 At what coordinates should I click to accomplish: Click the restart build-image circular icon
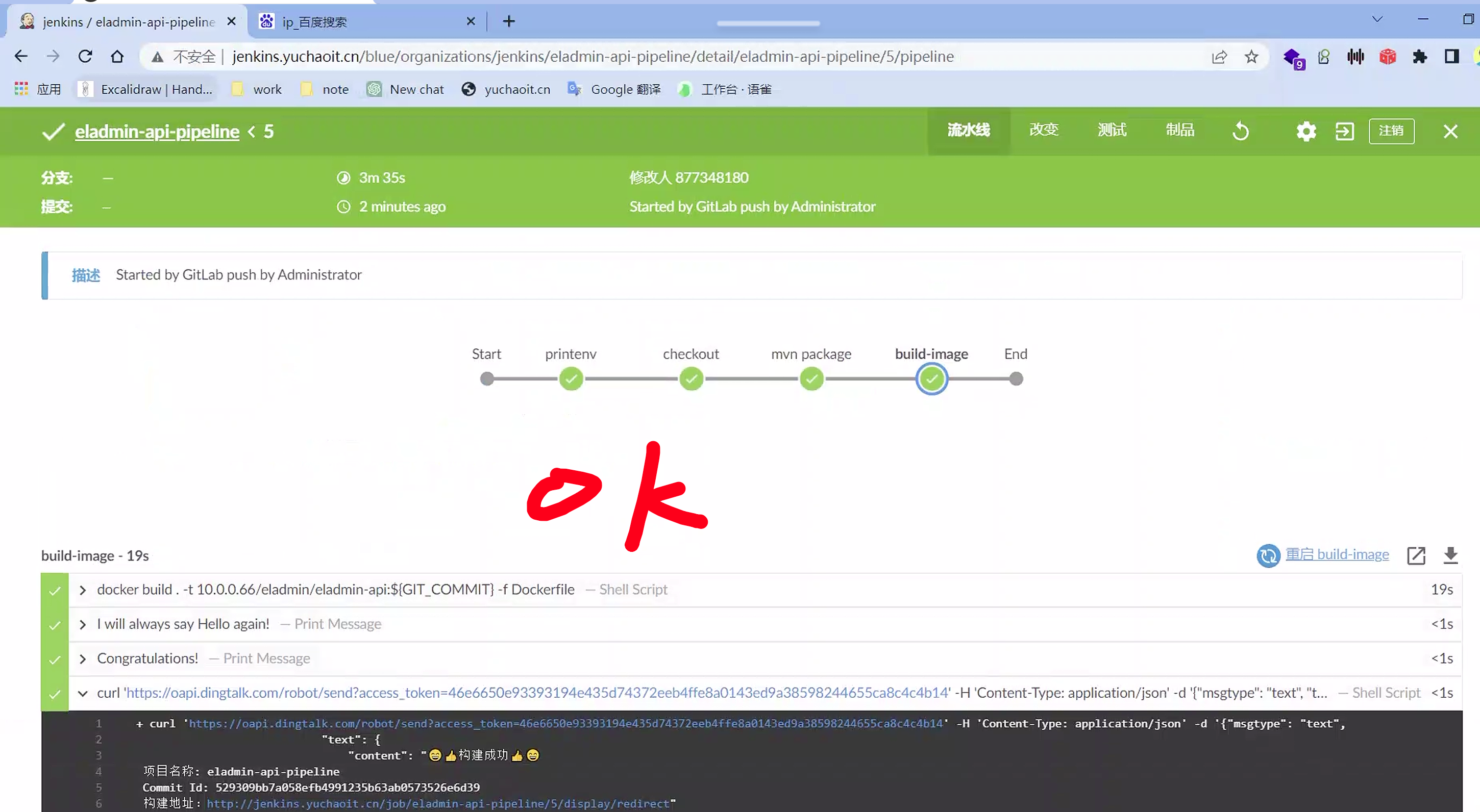pyautogui.click(x=1268, y=555)
